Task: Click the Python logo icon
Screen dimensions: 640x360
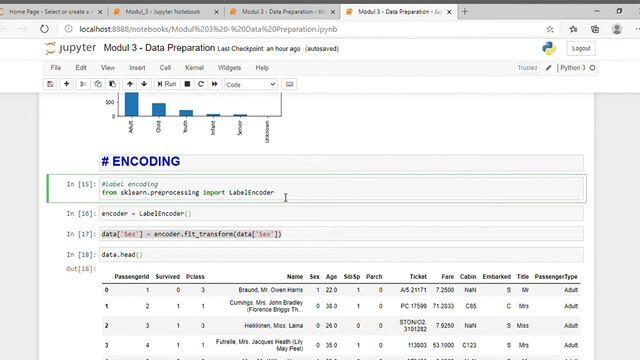Action: (549, 49)
